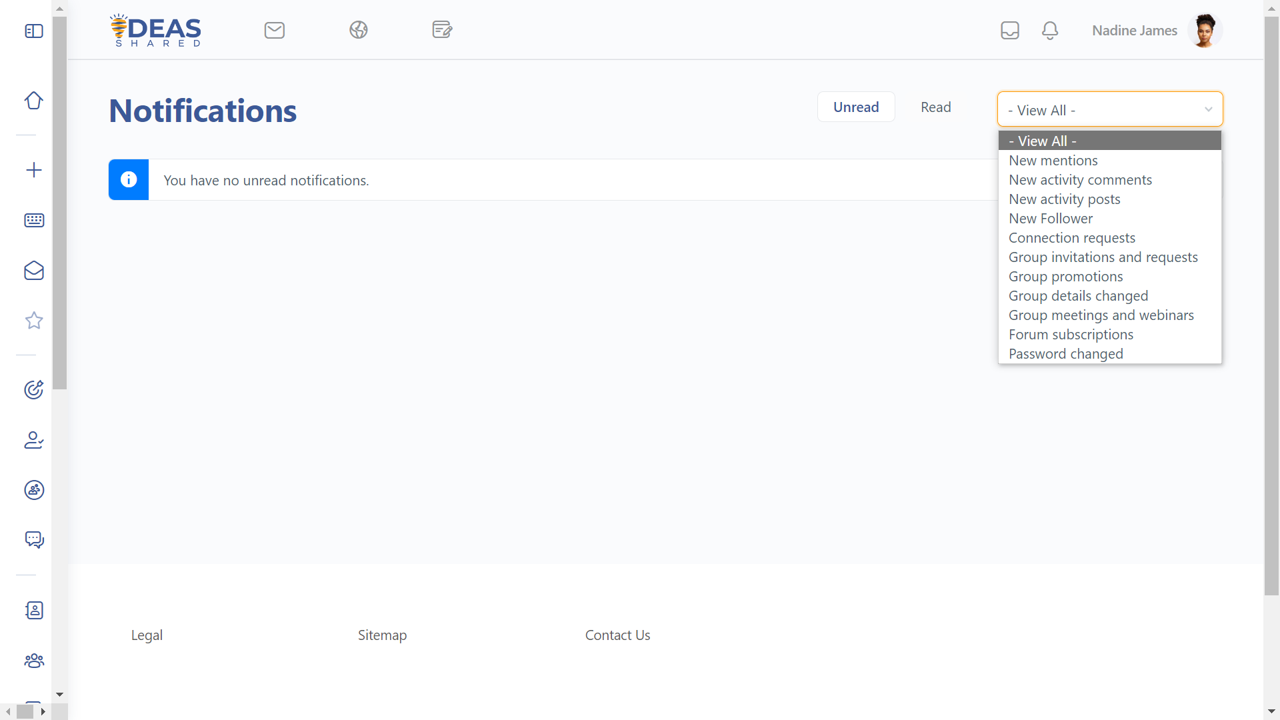Open the envelope messages icon in header
This screenshot has width=1280, height=720.
[275, 30]
